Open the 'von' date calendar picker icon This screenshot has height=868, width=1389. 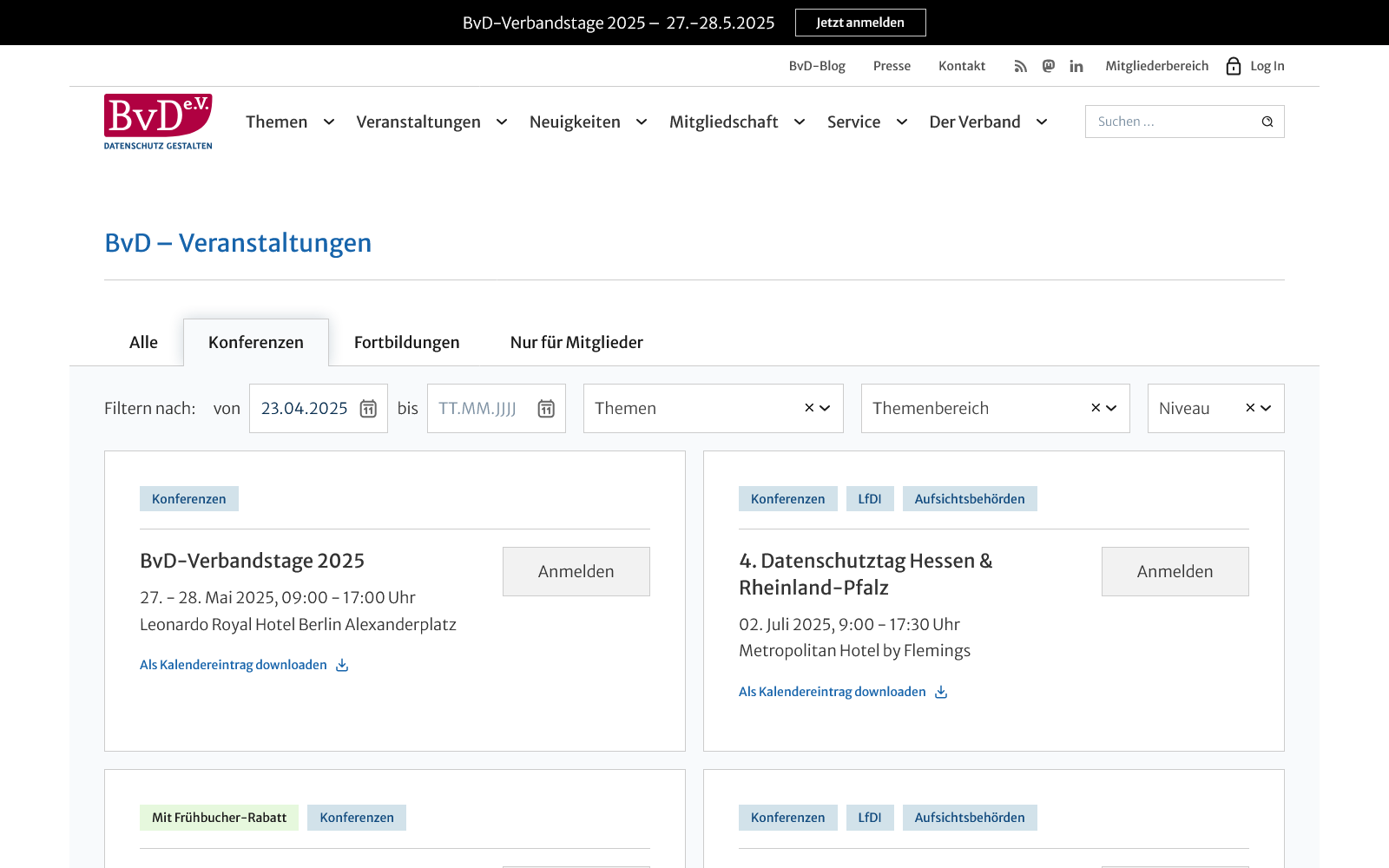click(x=368, y=409)
